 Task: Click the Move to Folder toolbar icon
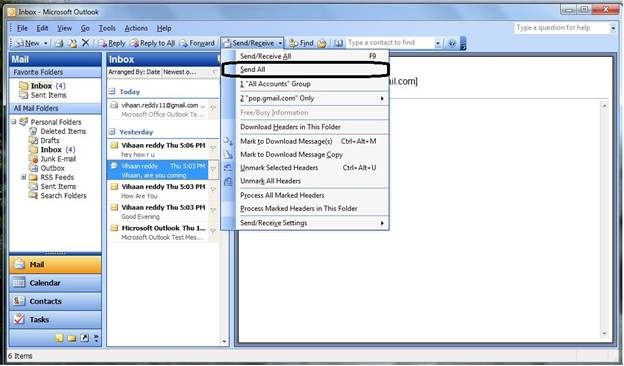72,43
